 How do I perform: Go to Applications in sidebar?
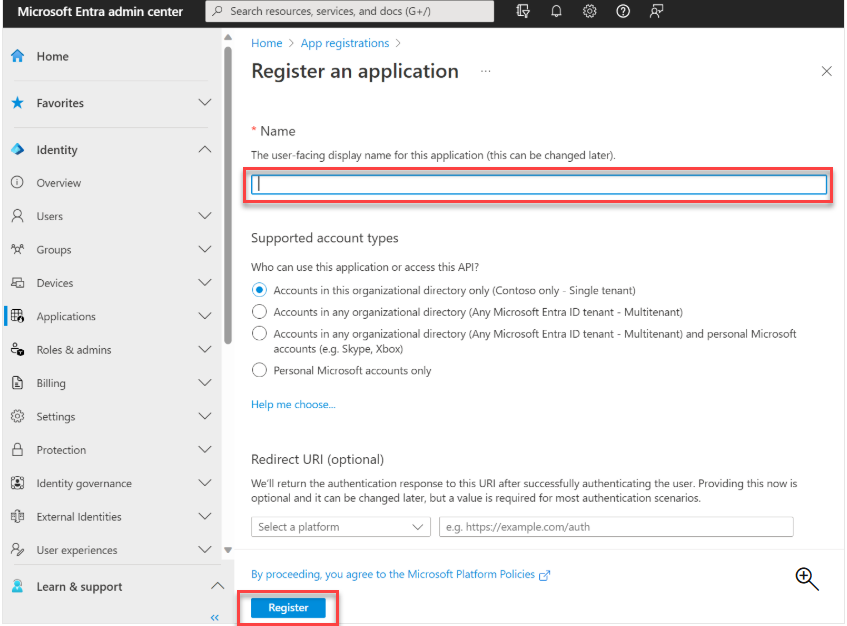tap(66, 316)
